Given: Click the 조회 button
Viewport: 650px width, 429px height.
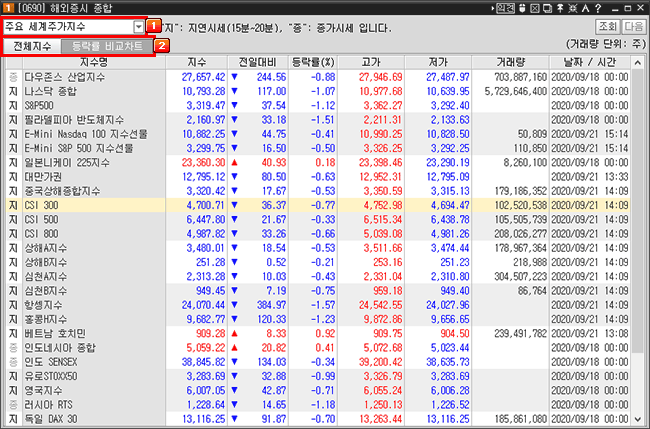Looking at the screenshot, I should click(608, 27).
